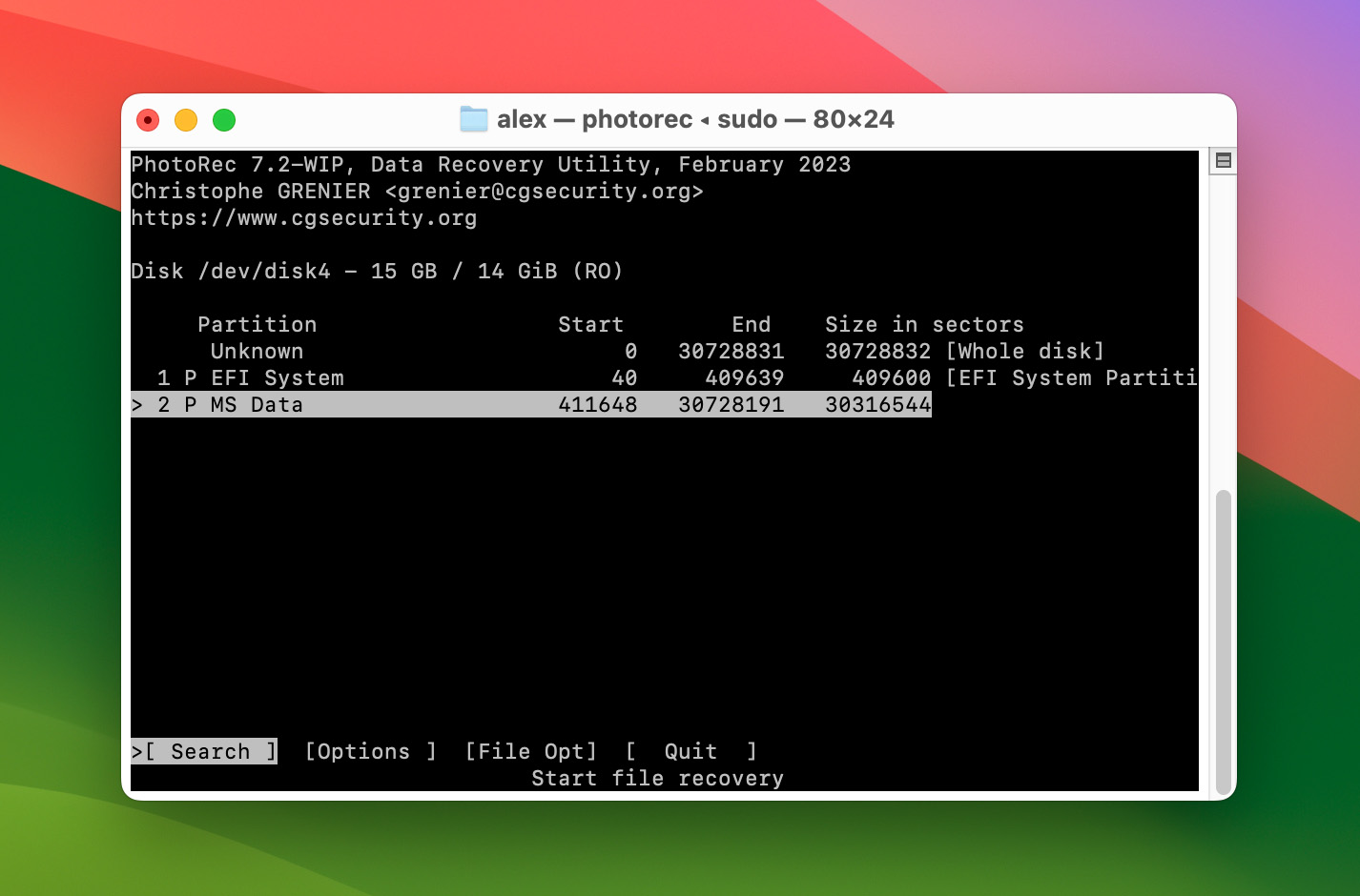Click the EFI size value 409600
Image resolution: width=1360 pixels, height=896 pixels.
tap(892, 377)
